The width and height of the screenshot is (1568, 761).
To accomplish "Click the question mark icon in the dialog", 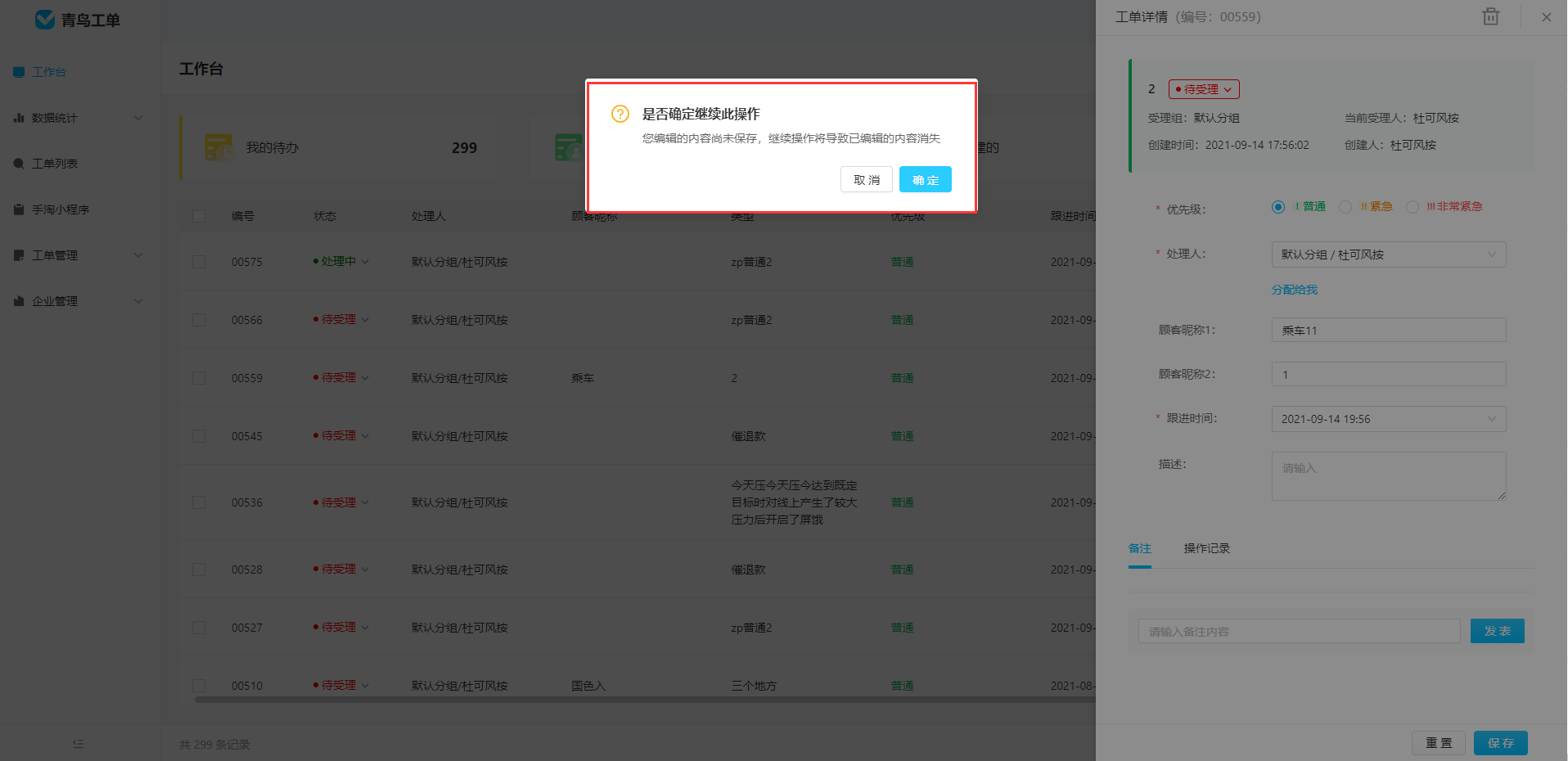I will pos(620,114).
